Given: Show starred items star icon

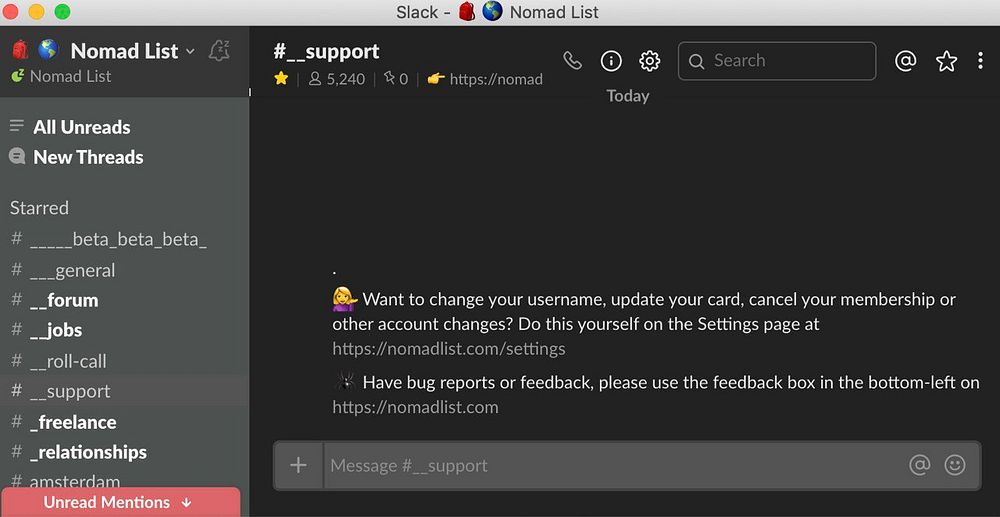Looking at the screenshot, I should 946,61.
